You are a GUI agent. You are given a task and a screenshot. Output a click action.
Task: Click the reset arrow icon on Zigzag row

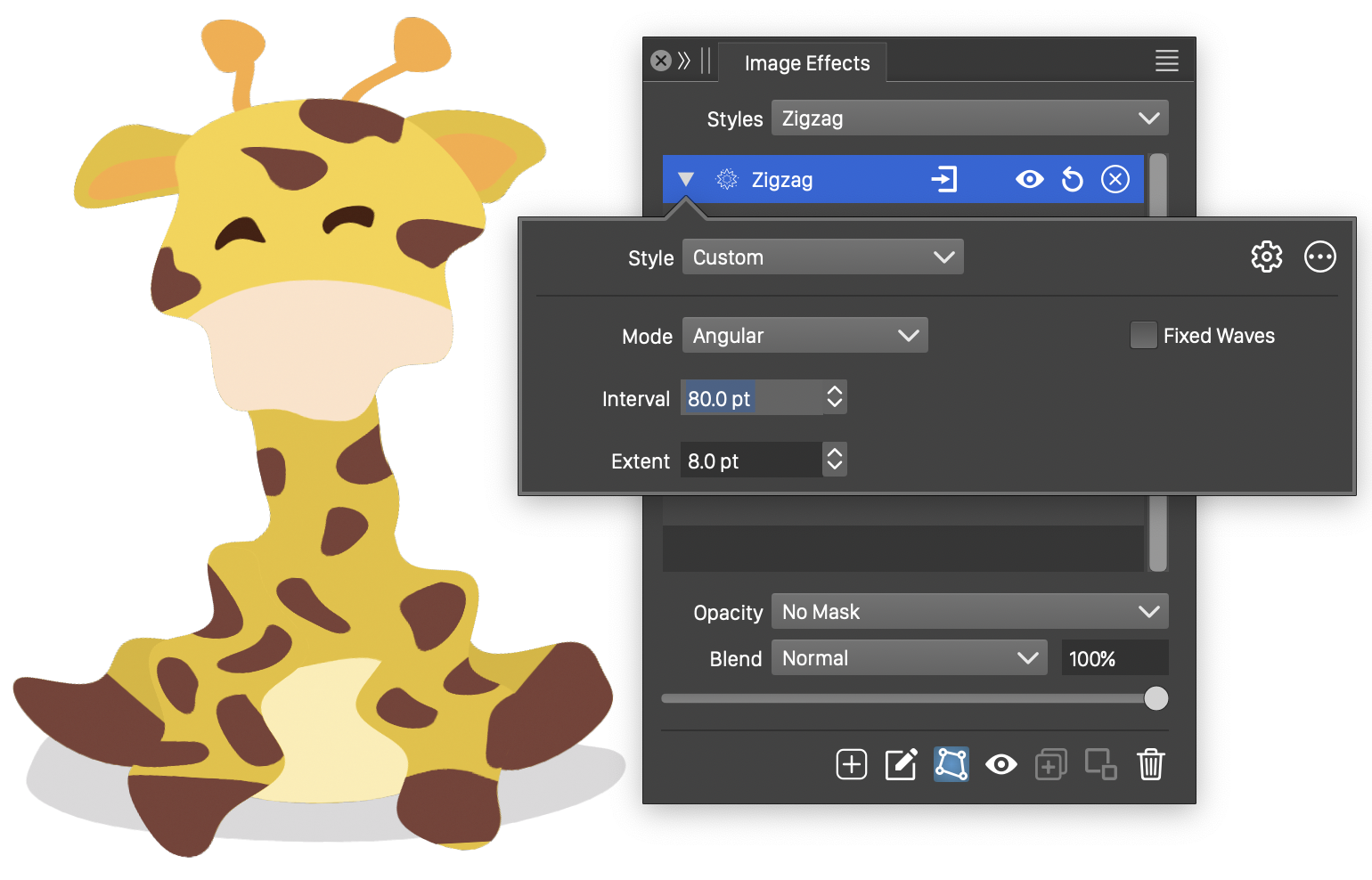pos(1072,180)
